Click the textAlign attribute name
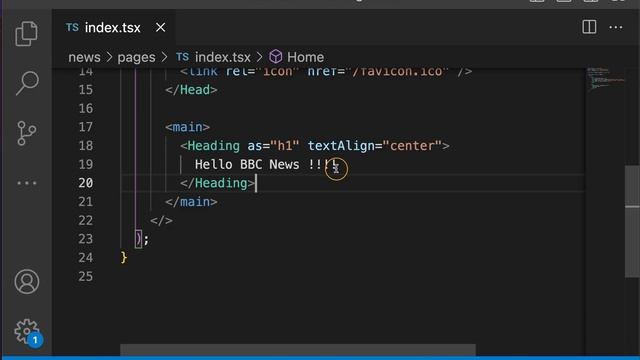The width and height of the screenshot is (640, 360). [341, 146]
